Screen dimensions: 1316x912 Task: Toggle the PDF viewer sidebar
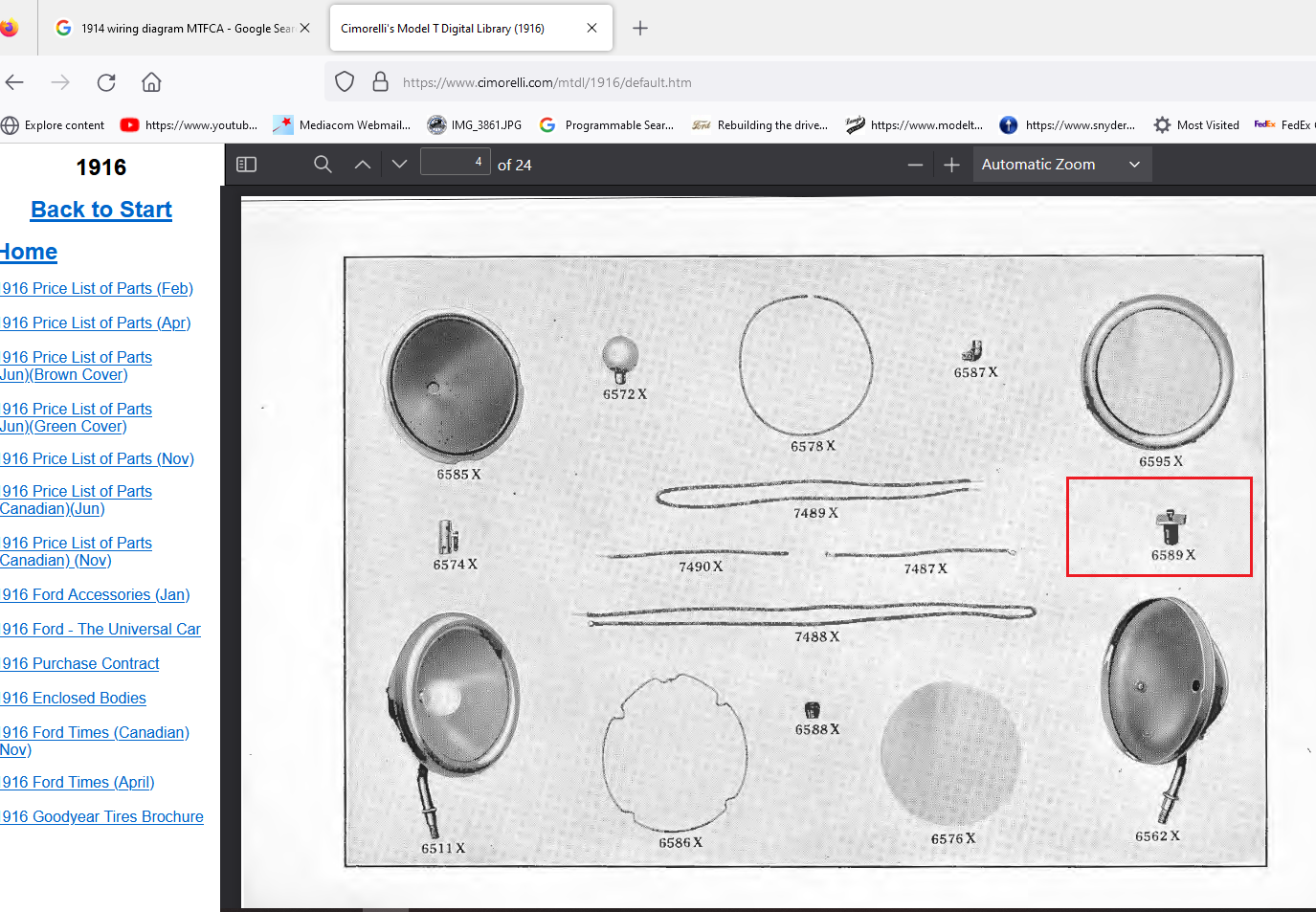tap(246, 165)
